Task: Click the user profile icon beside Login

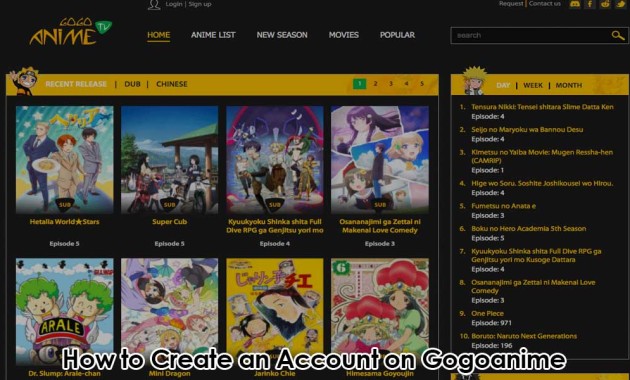Action: [154, 4]
